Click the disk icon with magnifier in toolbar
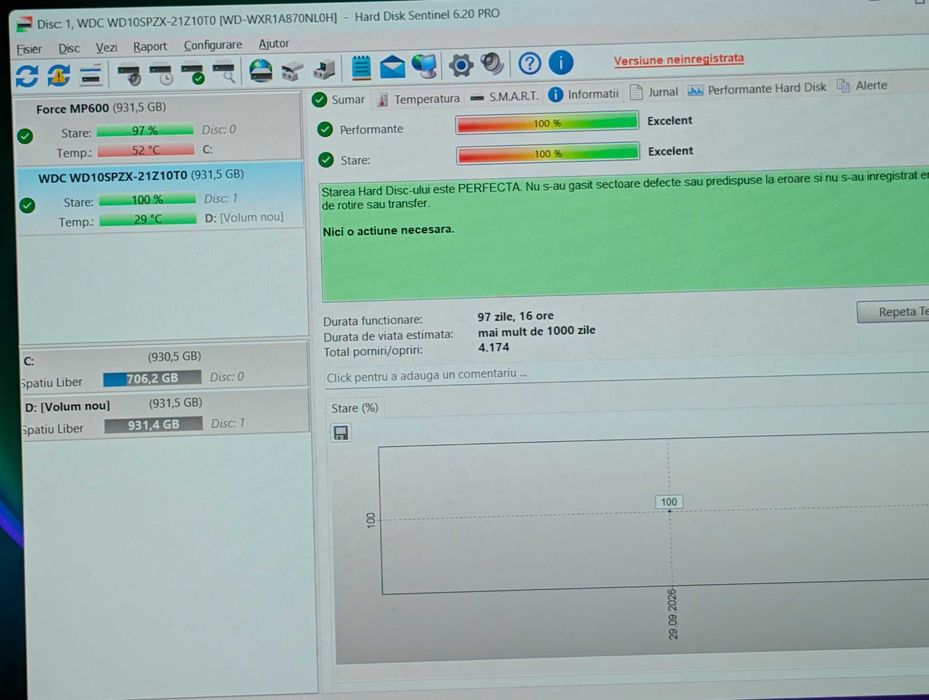Screen dimensions: 929x700 [x=224, y=72]
